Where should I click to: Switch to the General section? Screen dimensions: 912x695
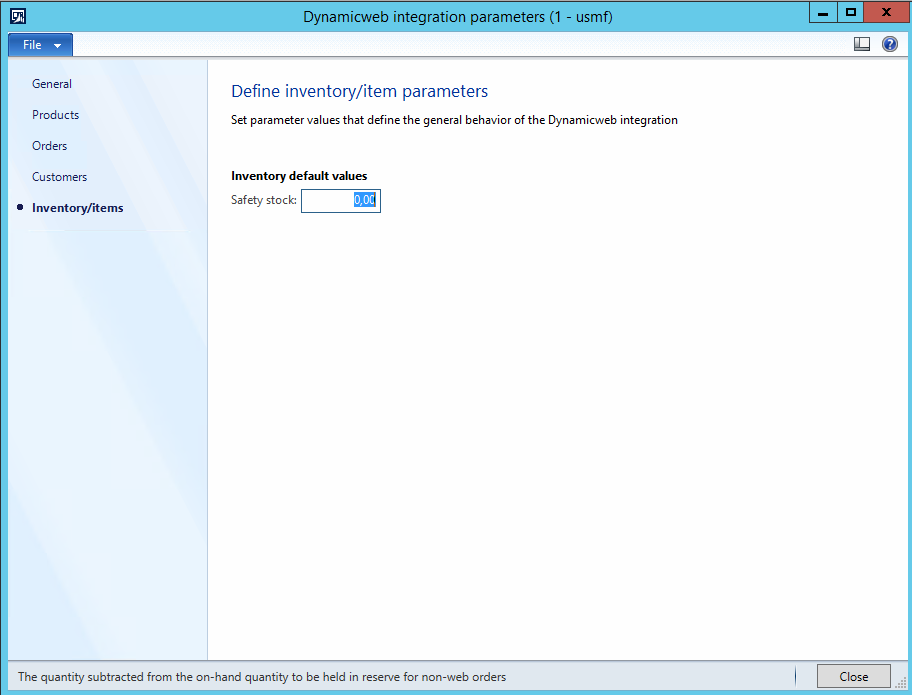tap(52, 84)
